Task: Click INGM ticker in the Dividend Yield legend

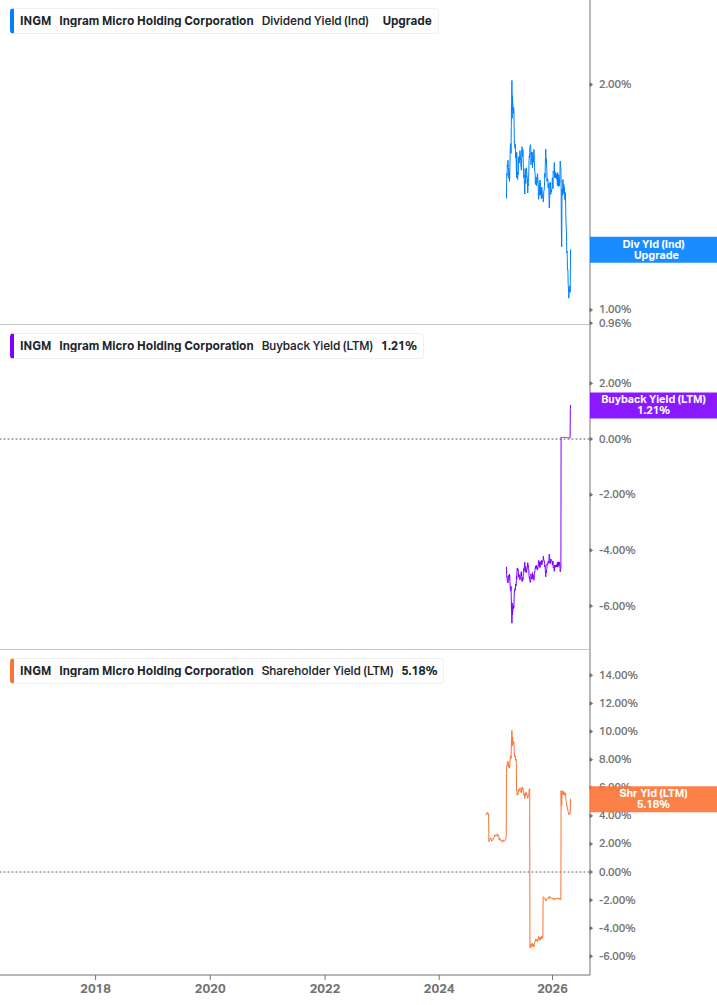Action: (x=35, y=21)
